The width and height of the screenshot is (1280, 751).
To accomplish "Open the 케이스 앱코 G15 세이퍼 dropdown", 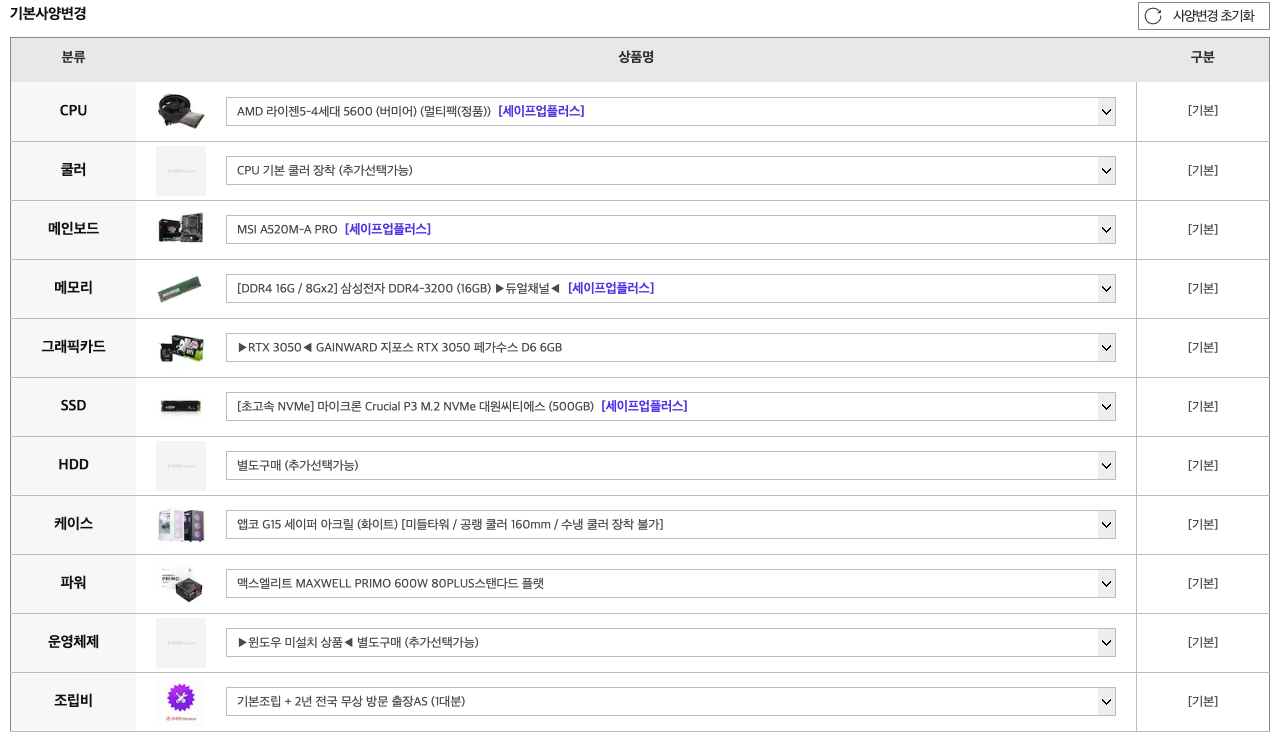I will coord(671,524).
